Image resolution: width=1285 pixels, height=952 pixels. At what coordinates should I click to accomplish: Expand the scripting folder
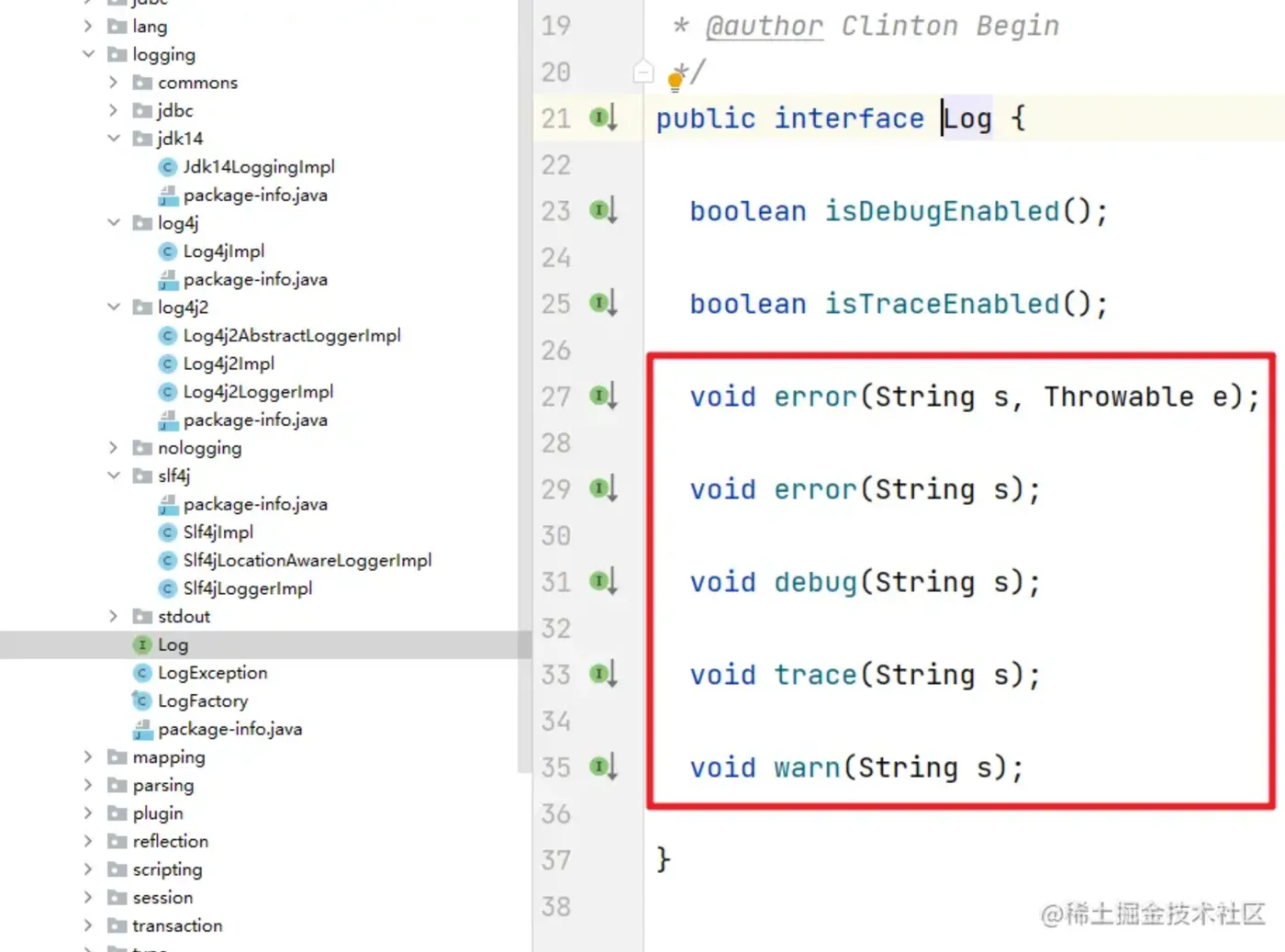click(88, 869)
